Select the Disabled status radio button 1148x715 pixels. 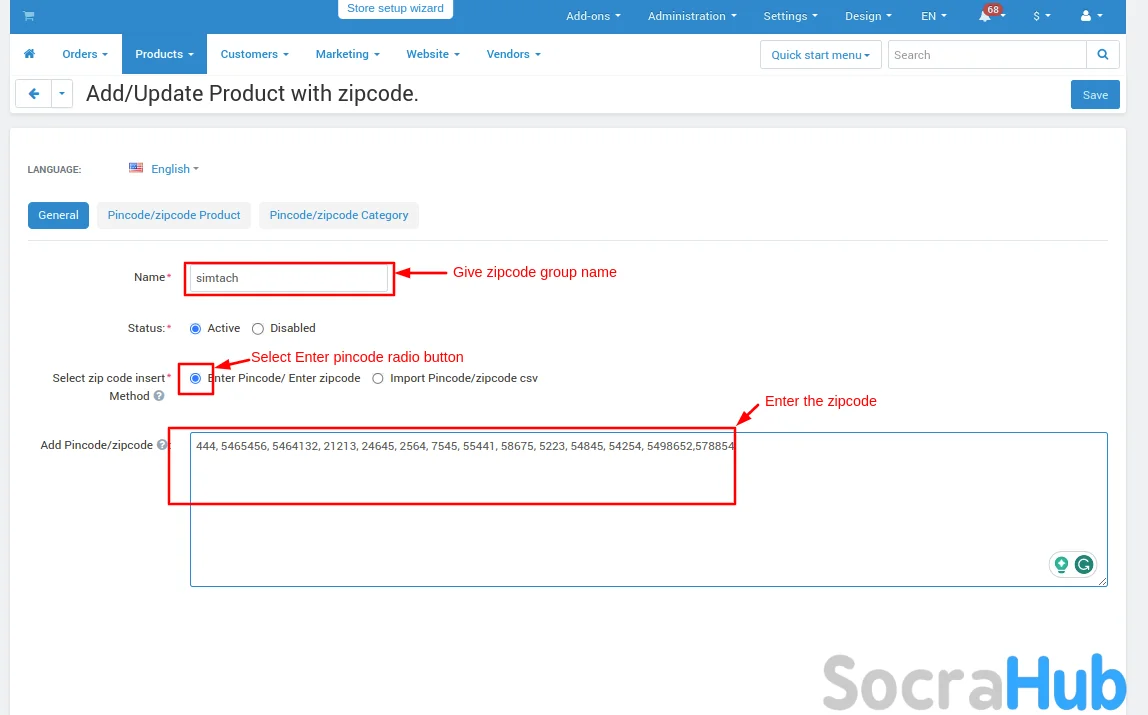(258, 329)
